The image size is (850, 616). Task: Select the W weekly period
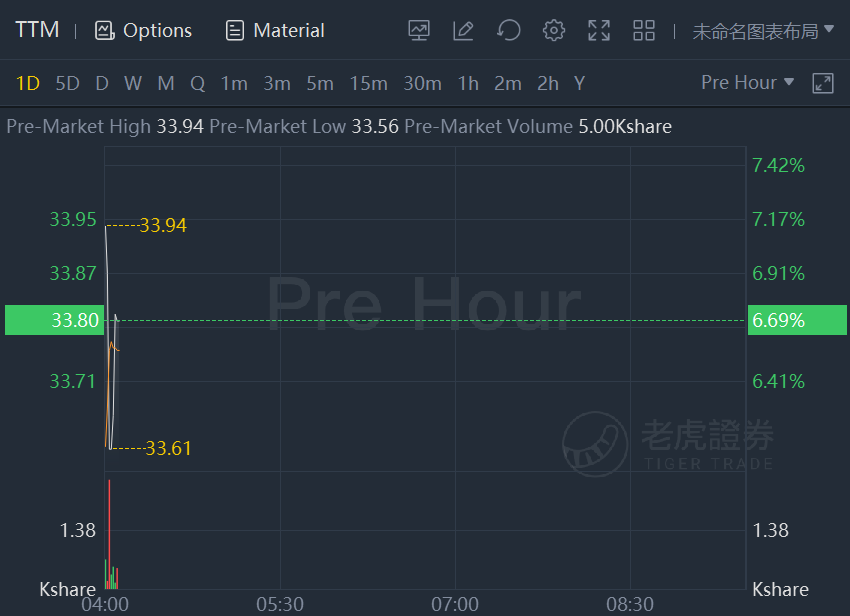133,84
